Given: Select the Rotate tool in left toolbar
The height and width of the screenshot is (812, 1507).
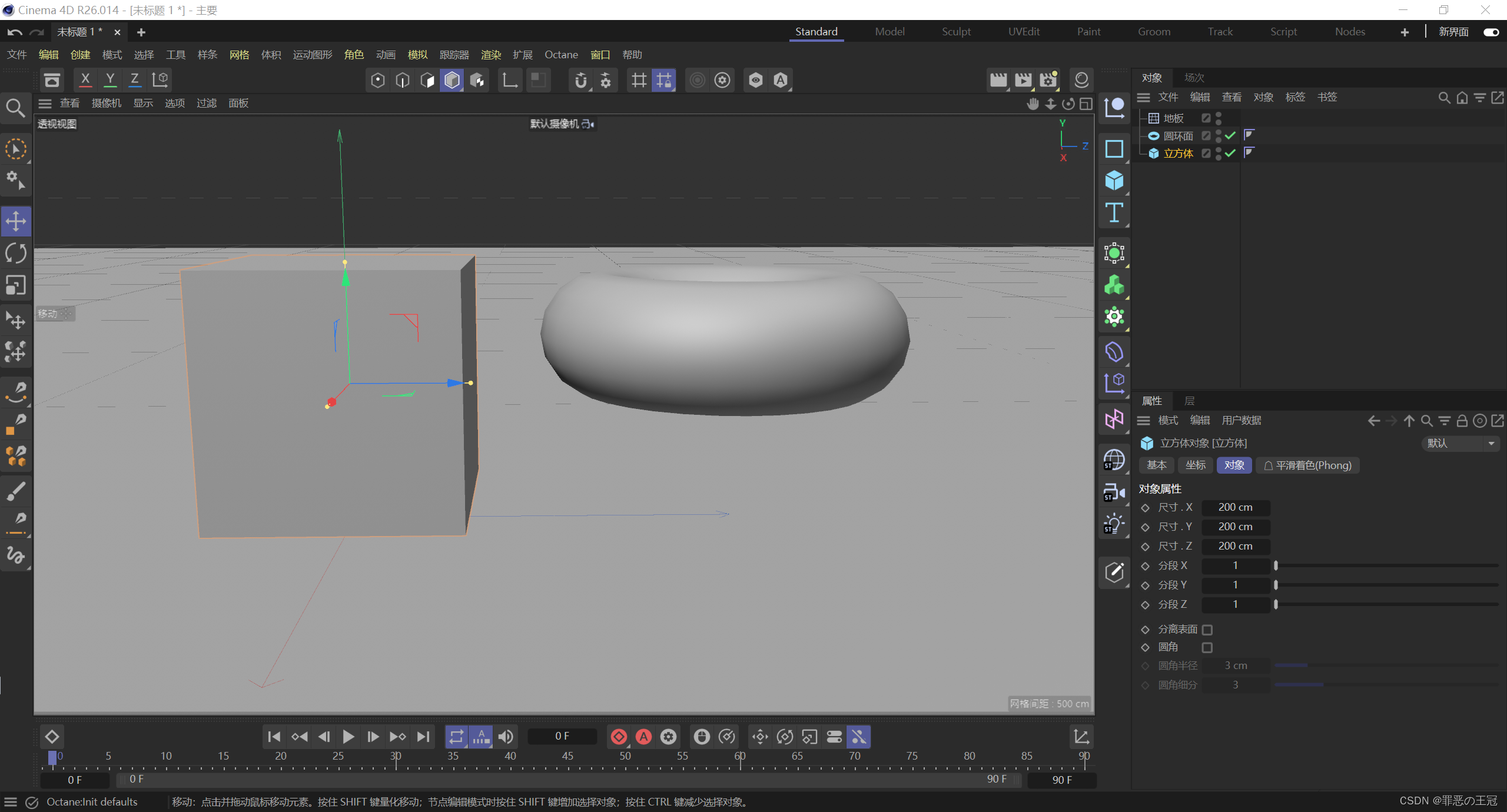Looking at the screenshot, I should point(16,254).
